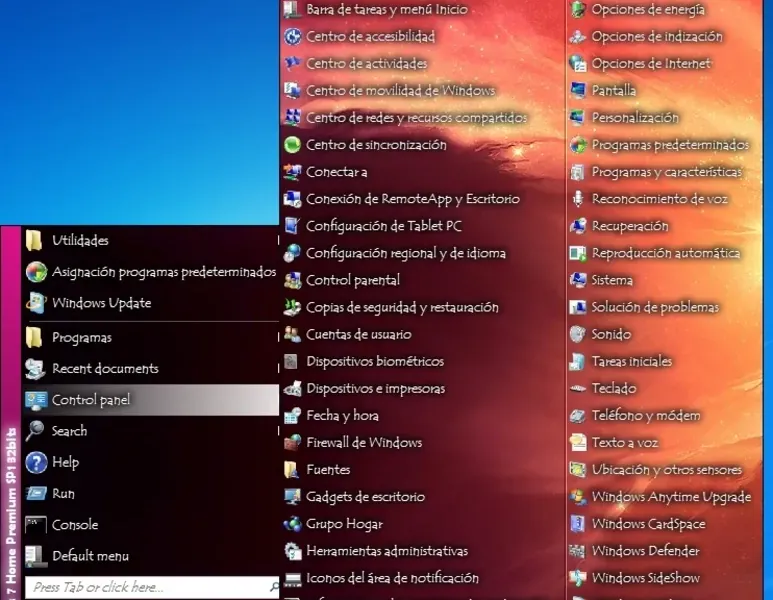773x600 pixels.
Task: Expand the Search submenu arrow
Action: point(278,431)
